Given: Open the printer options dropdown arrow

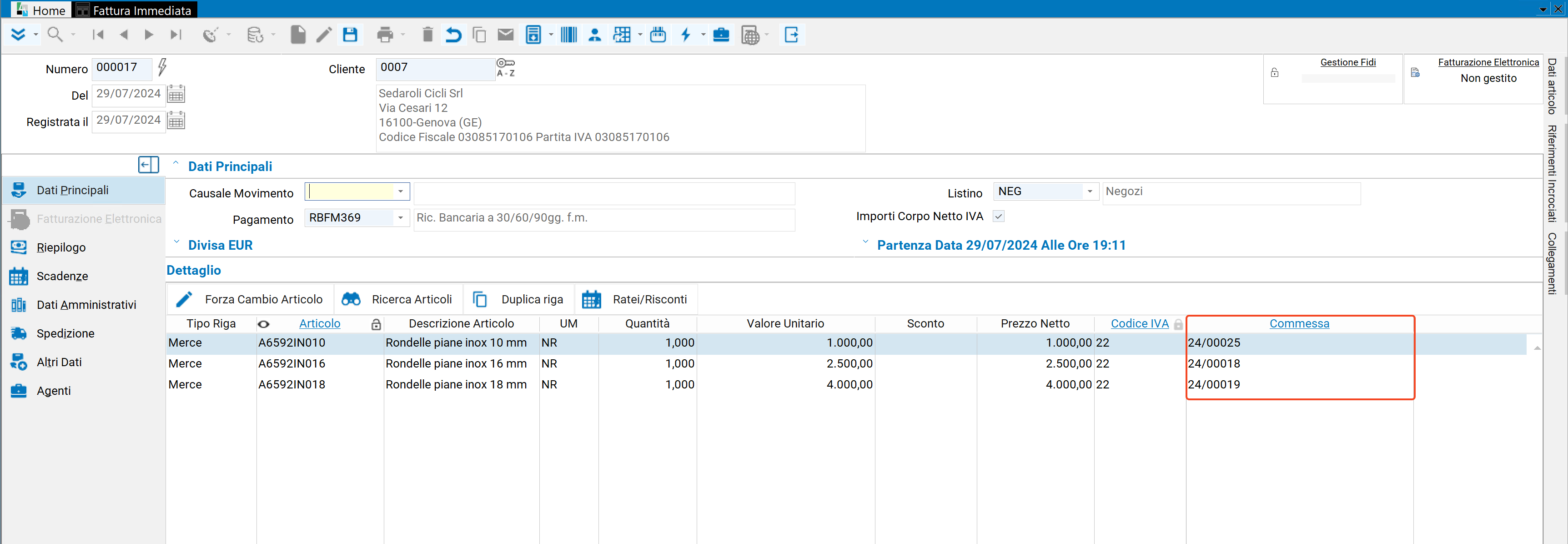Looking at the screenshot, I should tap(403, 35).
